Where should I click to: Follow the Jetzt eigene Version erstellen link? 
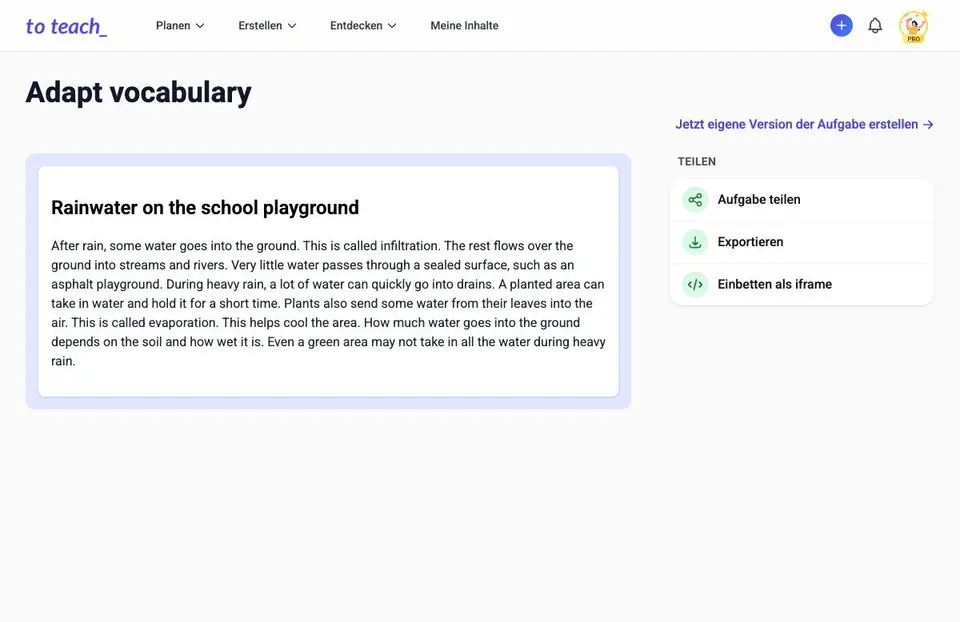point(804,124)
